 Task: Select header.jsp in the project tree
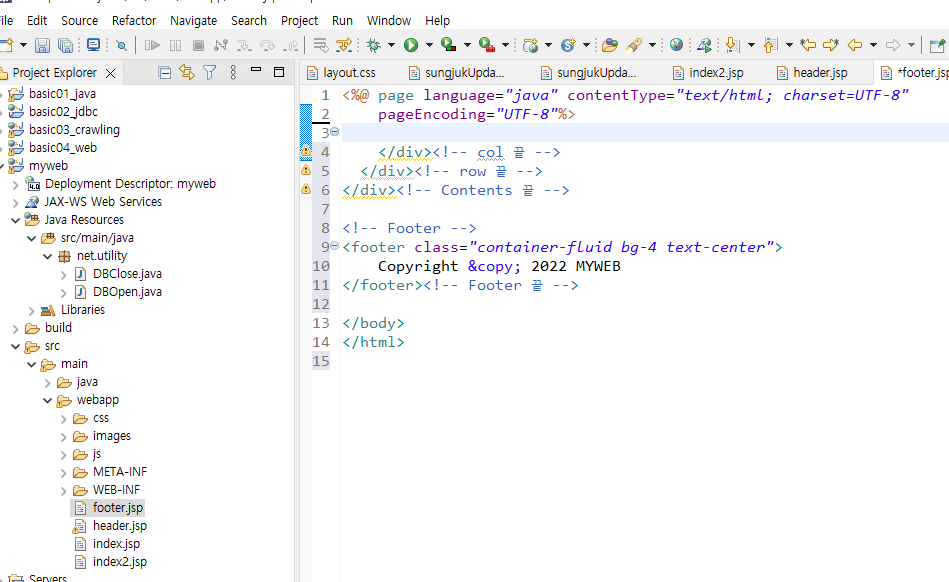pyautogui.click(x=119, y=526)
